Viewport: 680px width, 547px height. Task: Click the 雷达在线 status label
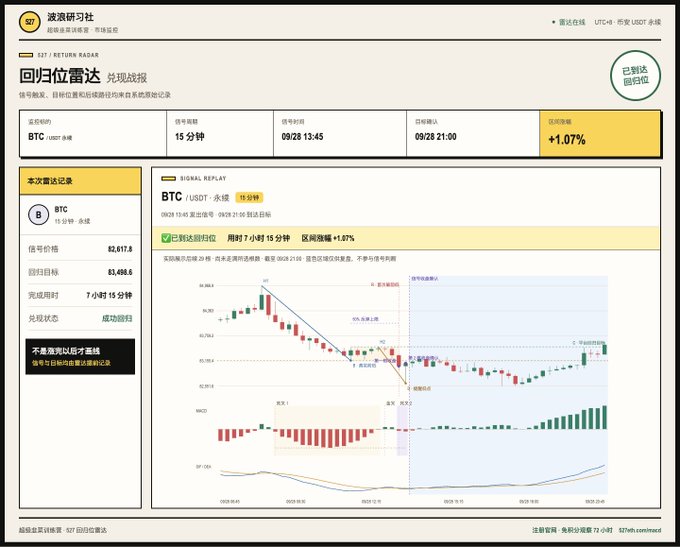(x=572, y=22)
